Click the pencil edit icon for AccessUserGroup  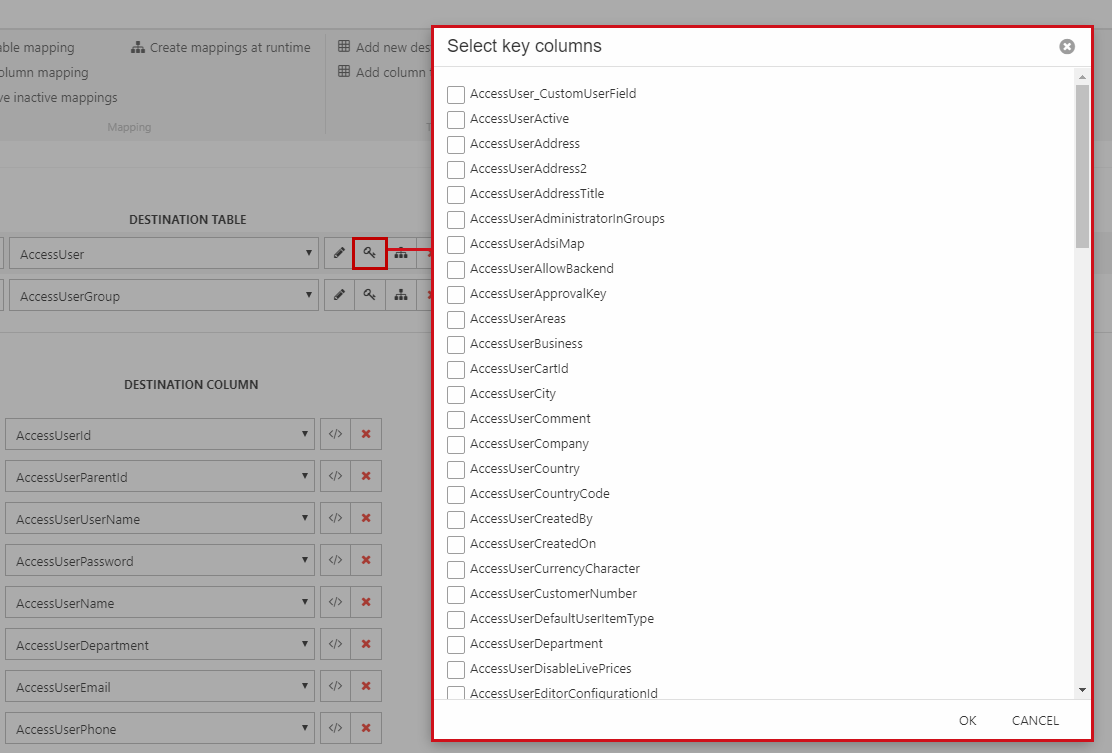click(x=339, y=295)
